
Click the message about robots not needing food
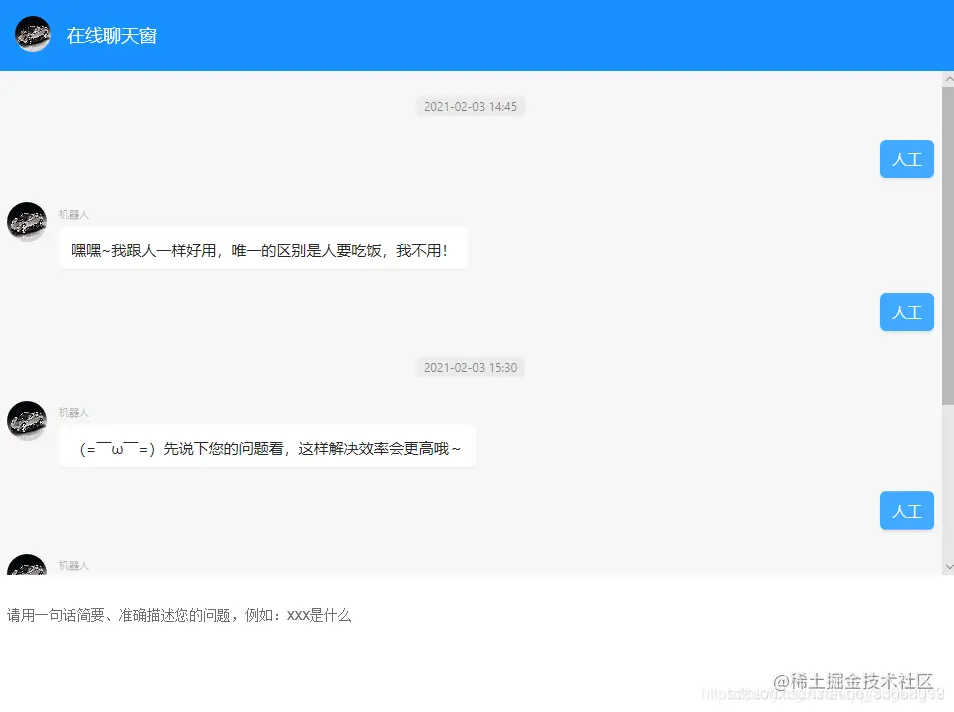[x=263, y=248]
